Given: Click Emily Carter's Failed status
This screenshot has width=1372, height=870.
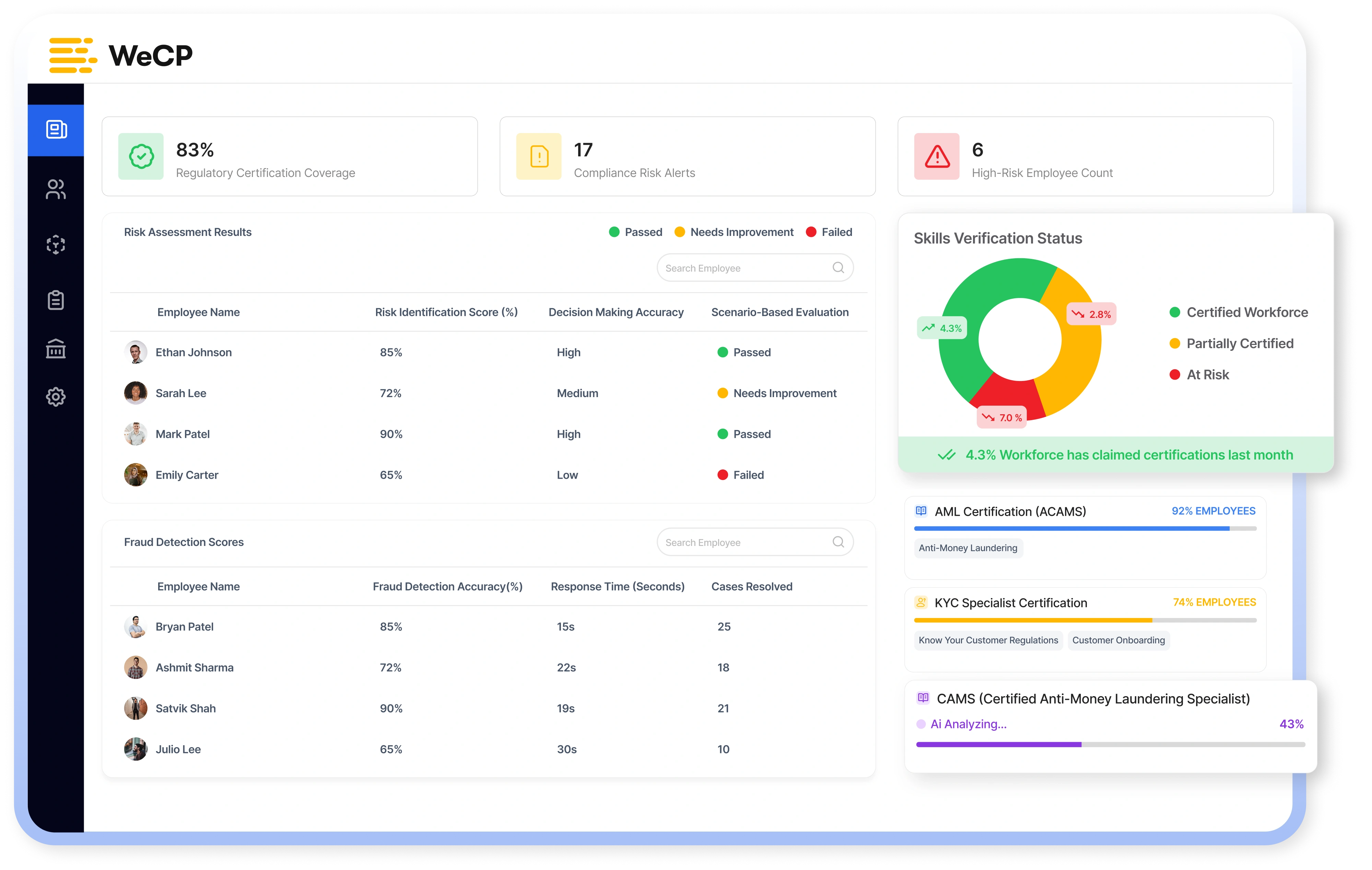Looking at the screenshot, I should click(x=741, y=475).
